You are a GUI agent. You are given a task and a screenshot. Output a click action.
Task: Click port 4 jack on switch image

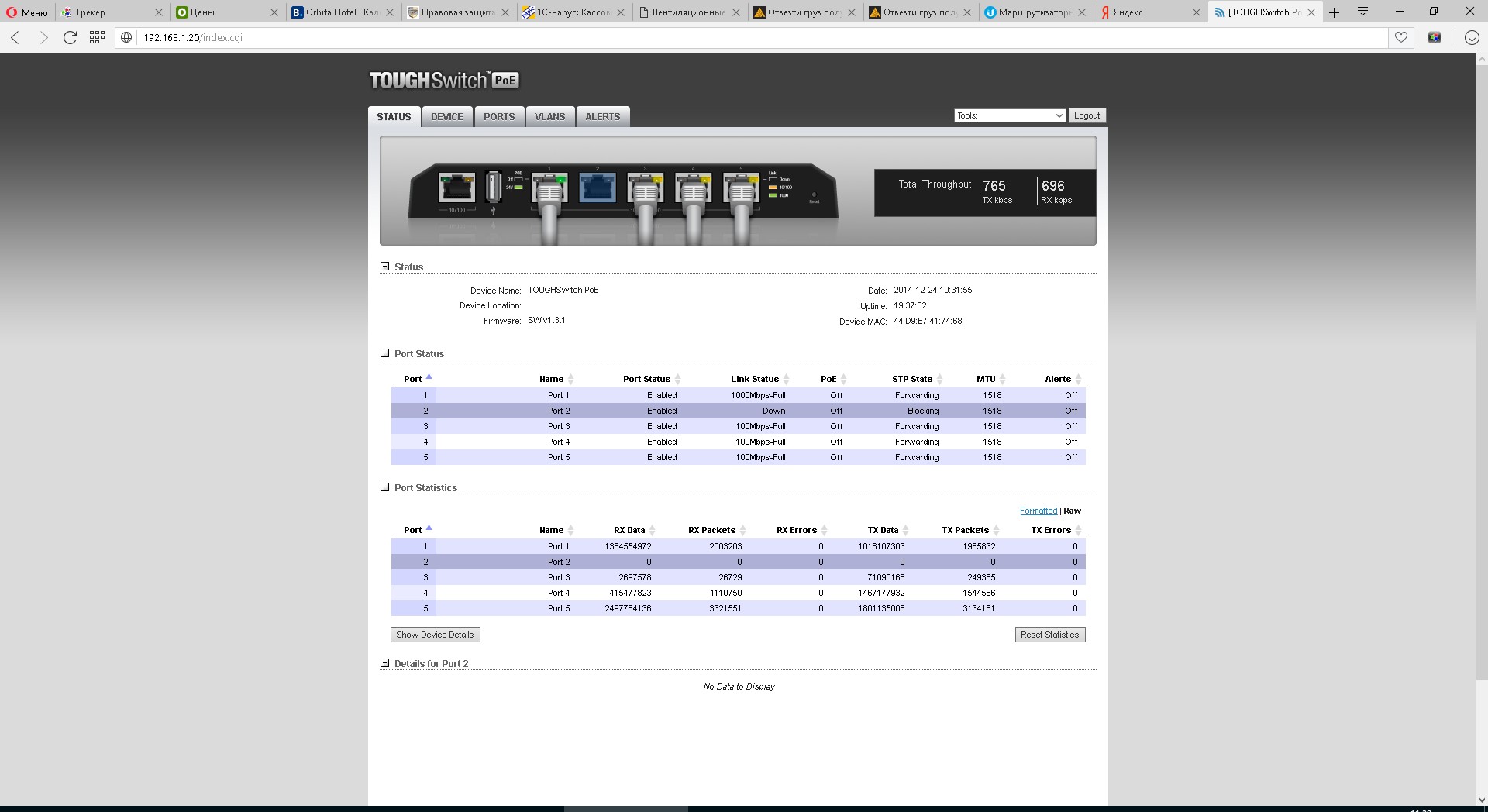pos(694,188)
